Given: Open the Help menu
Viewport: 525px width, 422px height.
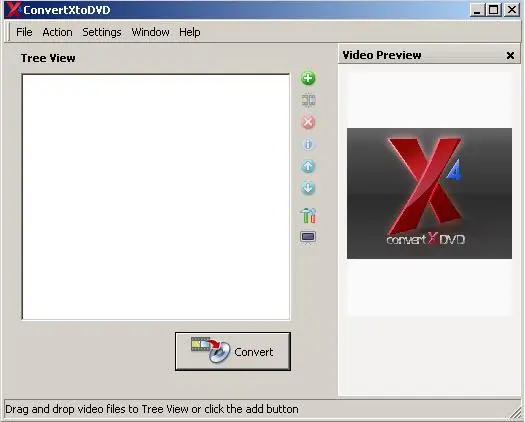Looking at the screenshot, I should [x=190, y=32].
